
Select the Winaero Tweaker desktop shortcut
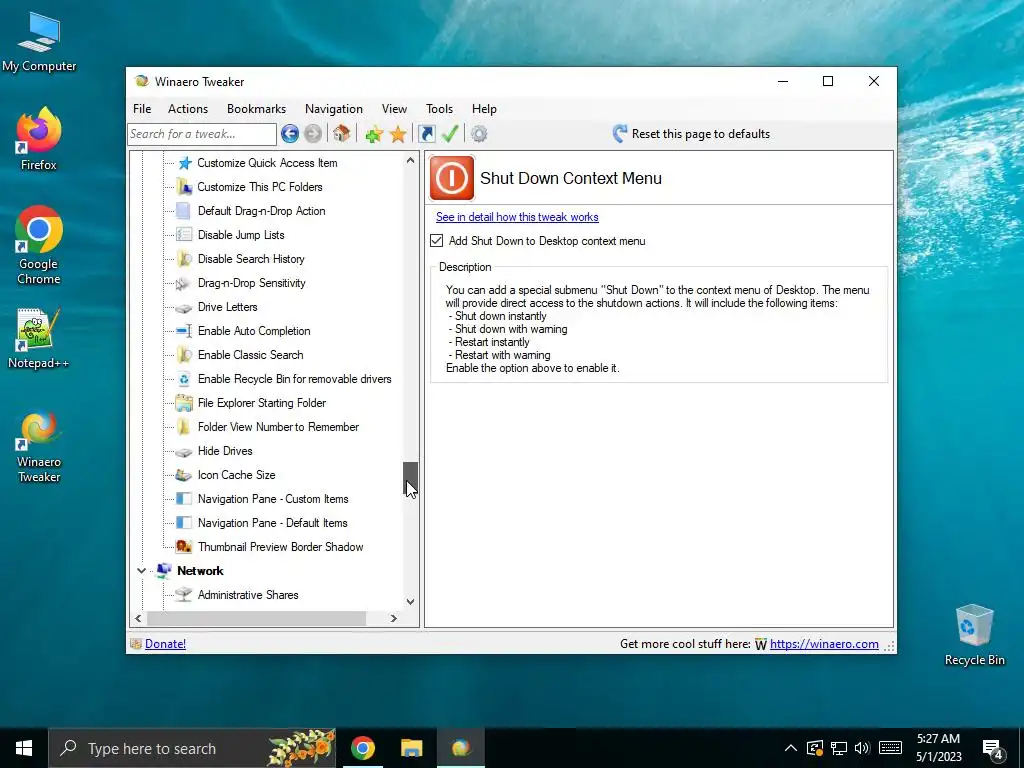[x=39, y=447]
